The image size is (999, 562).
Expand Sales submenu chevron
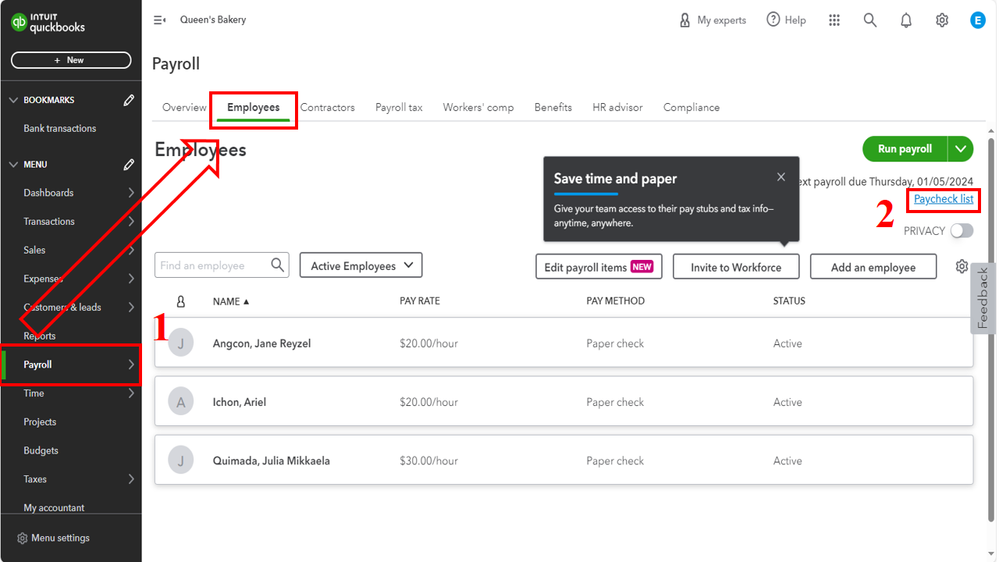point(131,250)
